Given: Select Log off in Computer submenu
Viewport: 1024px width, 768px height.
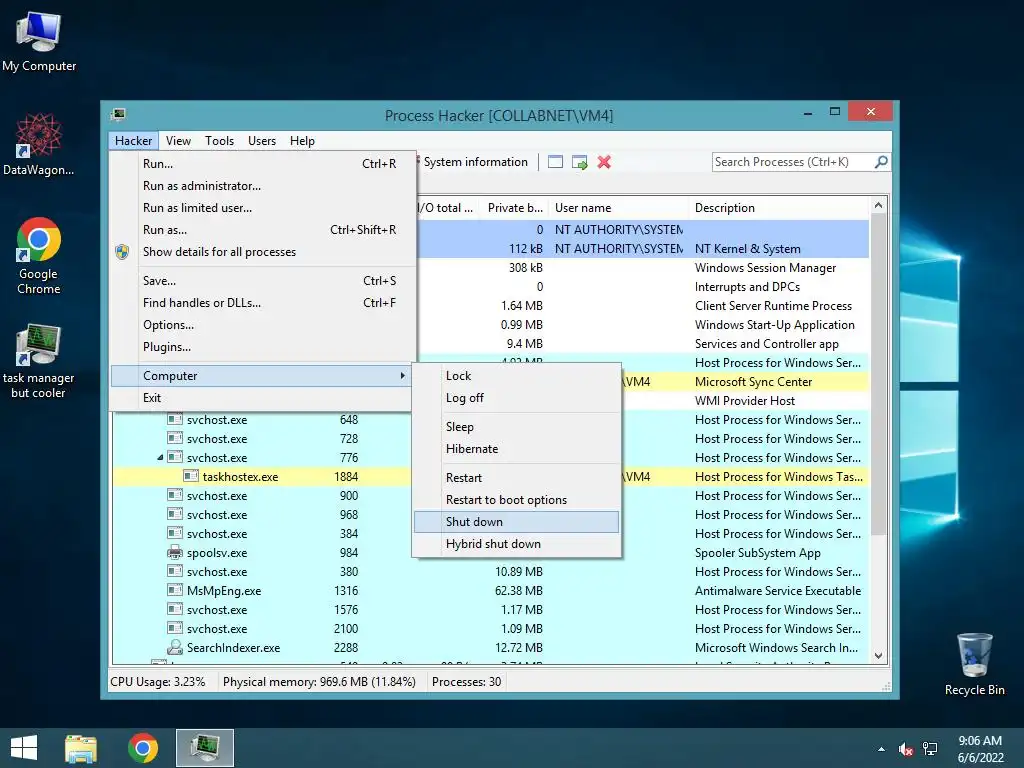Looking at the screenshot, I should 516,398.
